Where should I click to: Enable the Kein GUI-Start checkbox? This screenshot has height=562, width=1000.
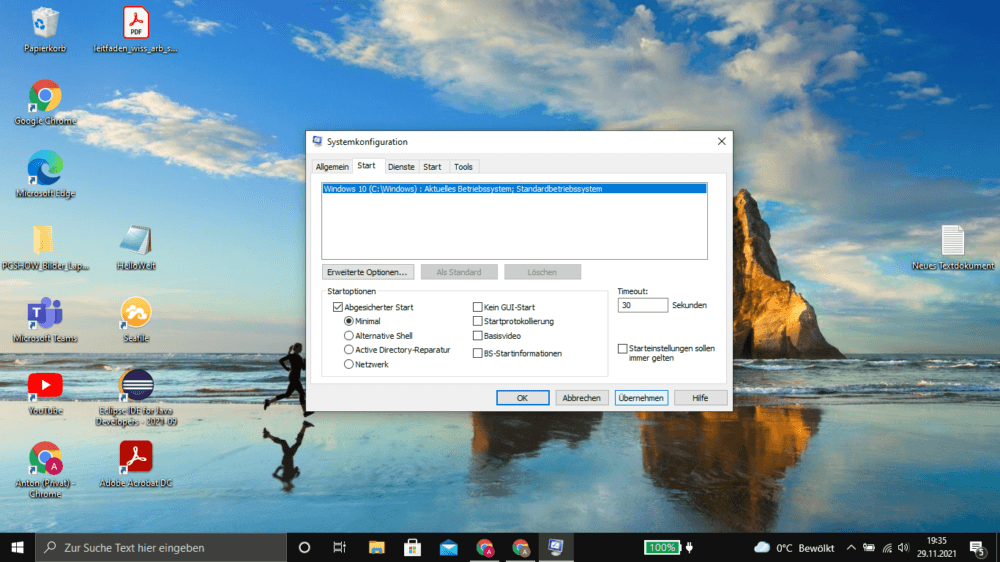pos(477,307)
